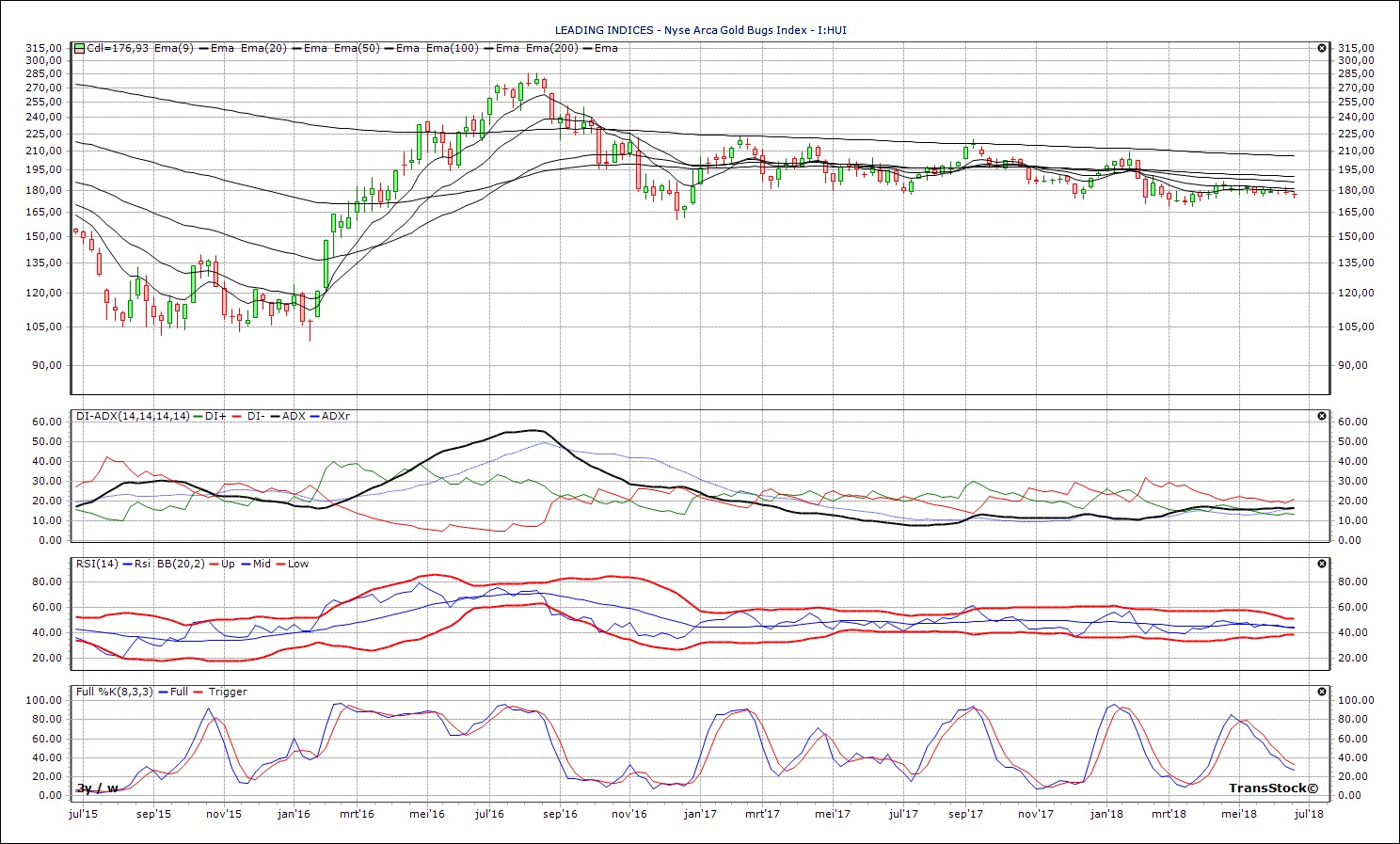Select the 'Ema(200)' legend entry
The height and width of the screenshot is (844, 1400).
(551, 48)
